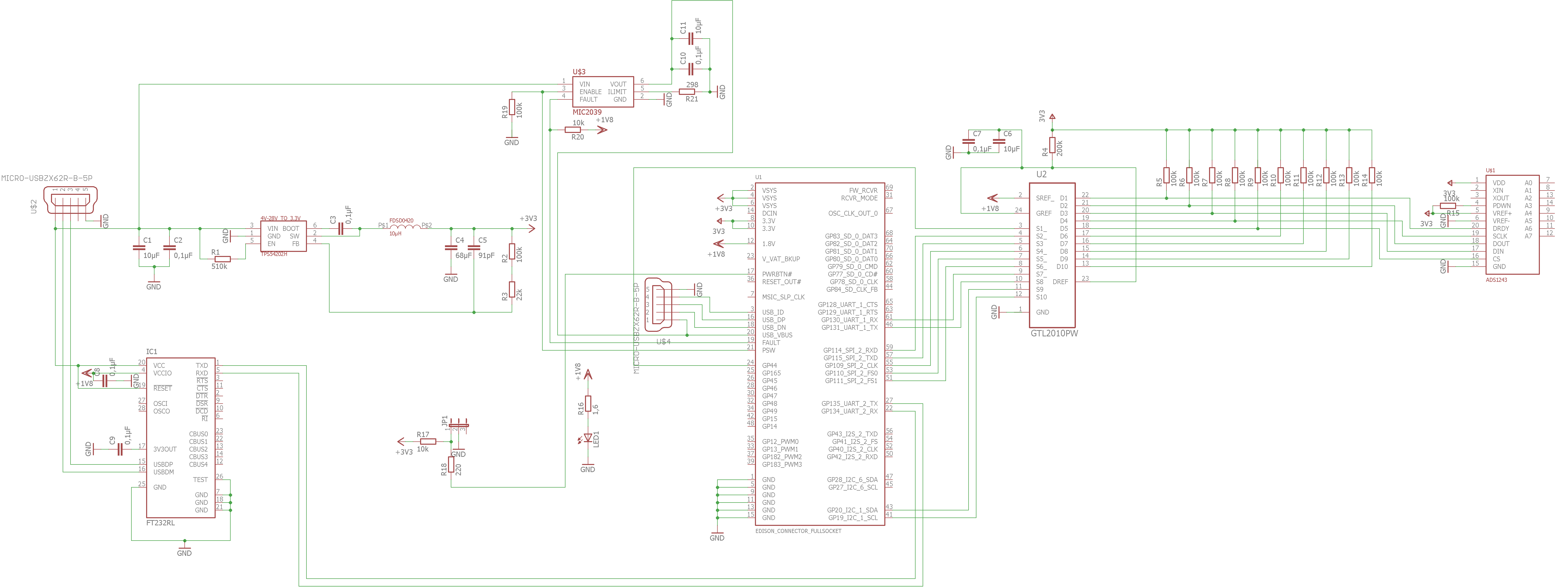This screenshot has height=587, width=1568.
Task: Select the EDISON_CONNECTOR_FULLSOCKET label
Action: click(798, 531)
